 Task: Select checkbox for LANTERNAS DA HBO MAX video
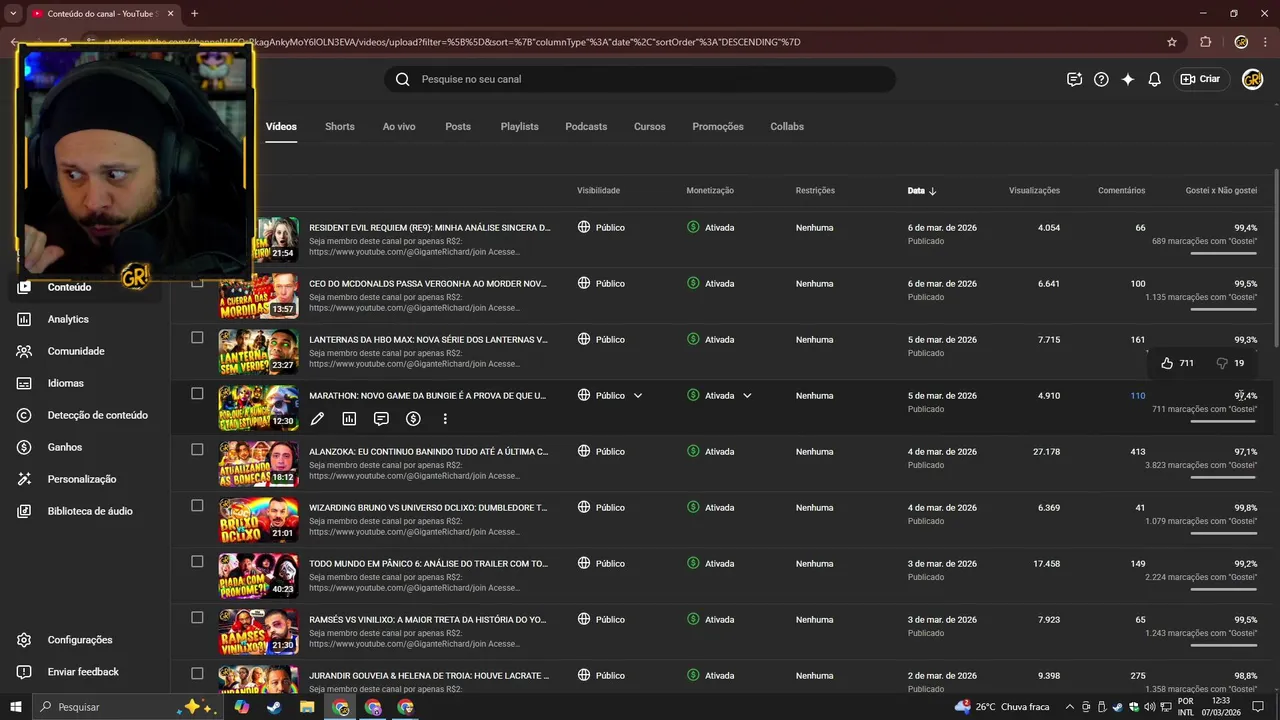[197, 338]
